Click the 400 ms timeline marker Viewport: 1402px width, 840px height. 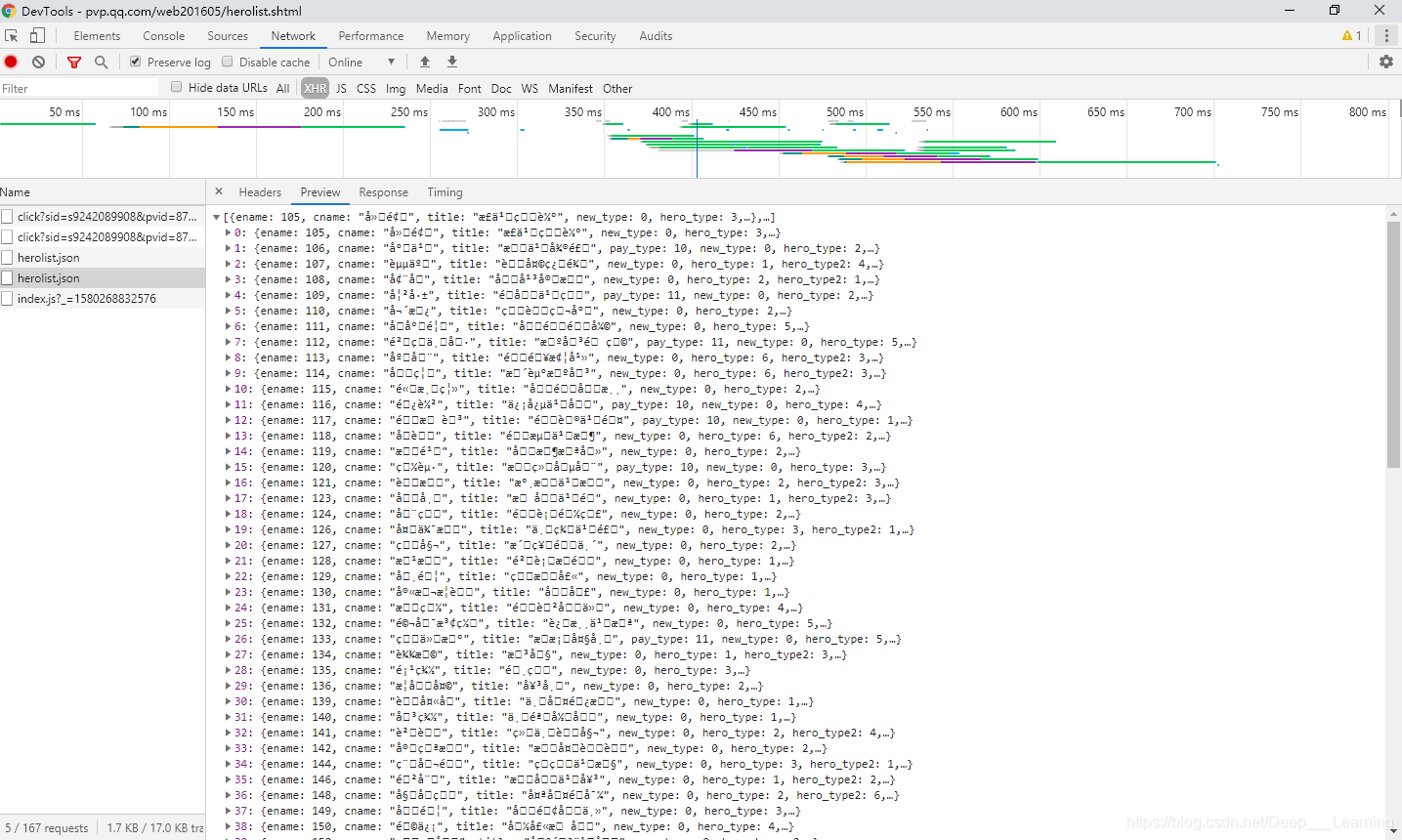[670, 112]
